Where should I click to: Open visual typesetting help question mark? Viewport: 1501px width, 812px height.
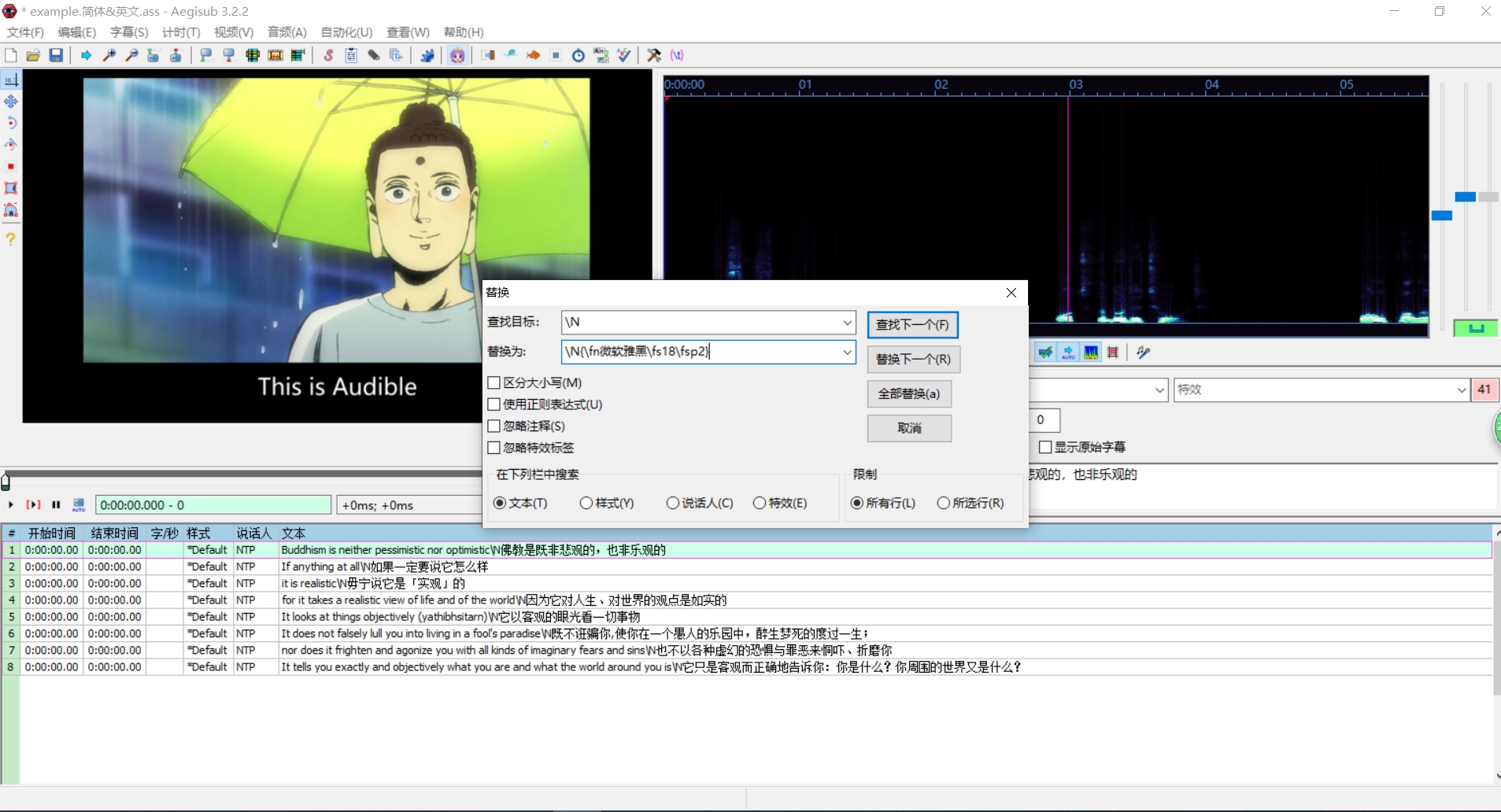point(11,238)
